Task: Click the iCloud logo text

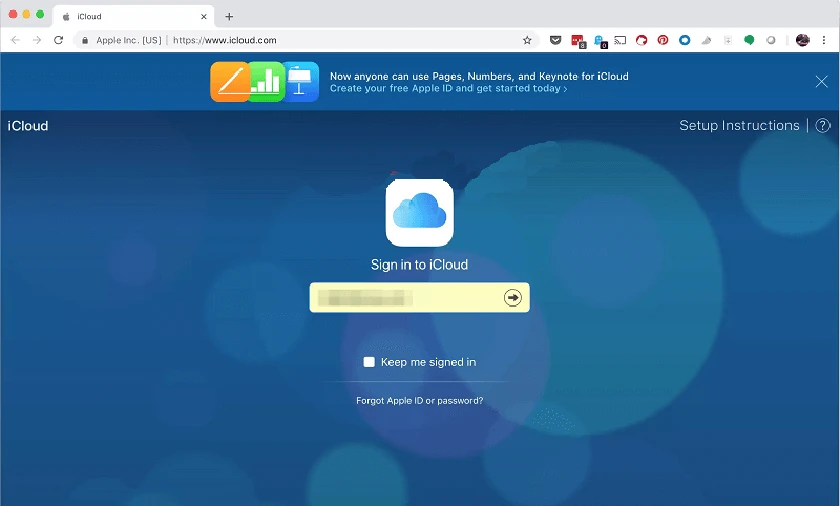Action: 28,126
